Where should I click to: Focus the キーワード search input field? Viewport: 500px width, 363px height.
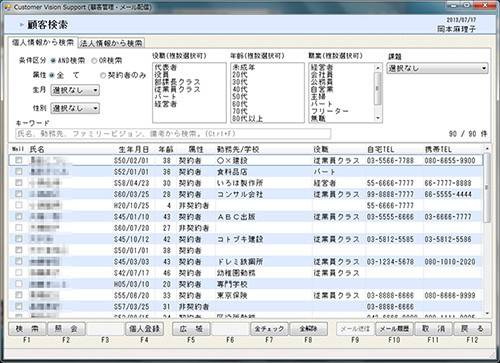[x=173, y=134]
